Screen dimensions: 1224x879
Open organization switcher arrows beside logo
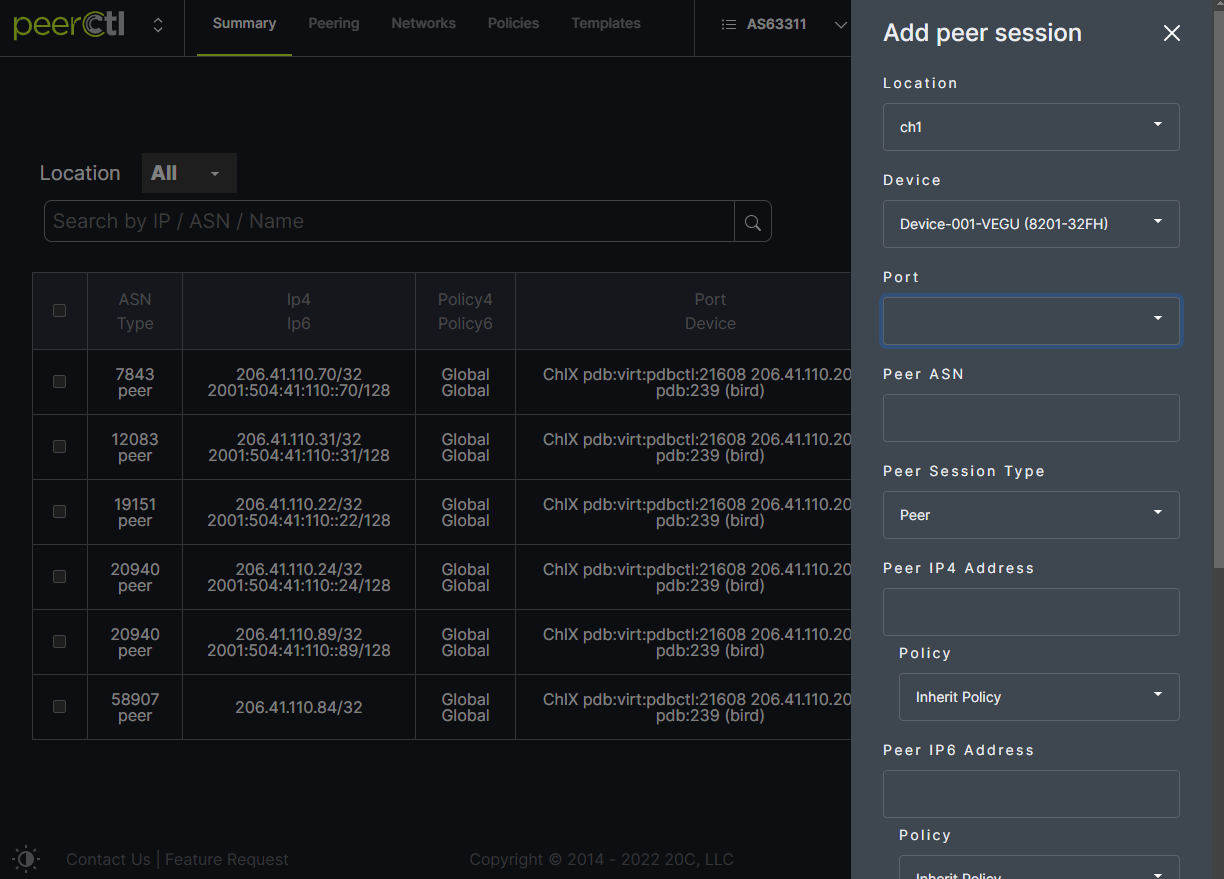(158, 24)
